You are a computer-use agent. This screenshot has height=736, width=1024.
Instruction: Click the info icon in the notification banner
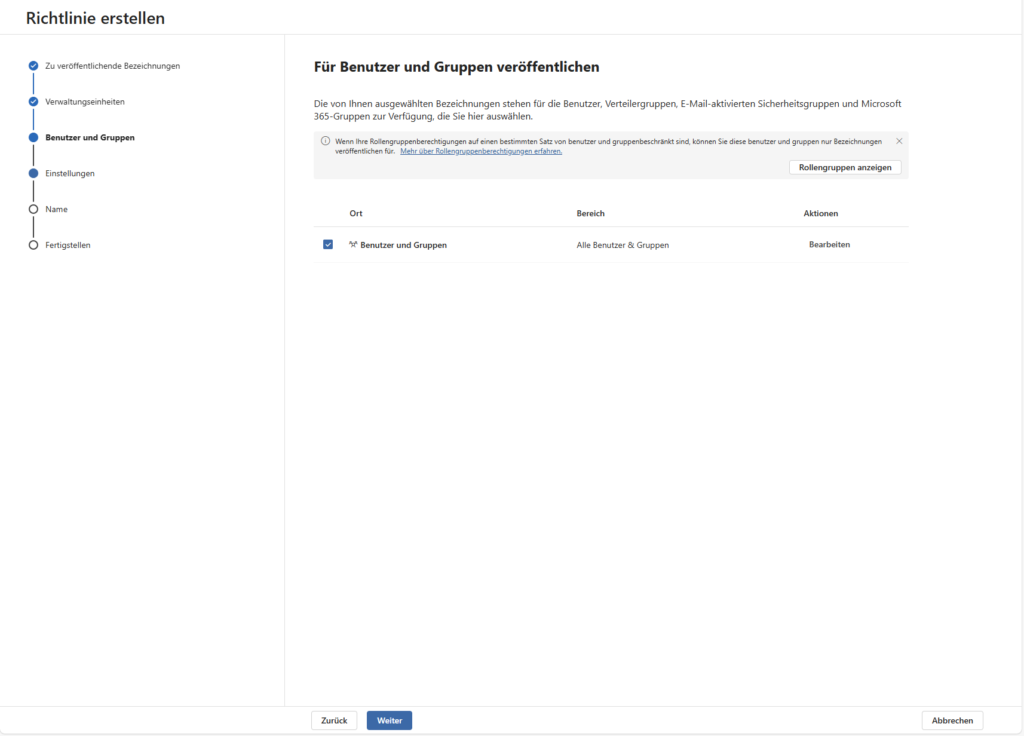tap(323, 141)
